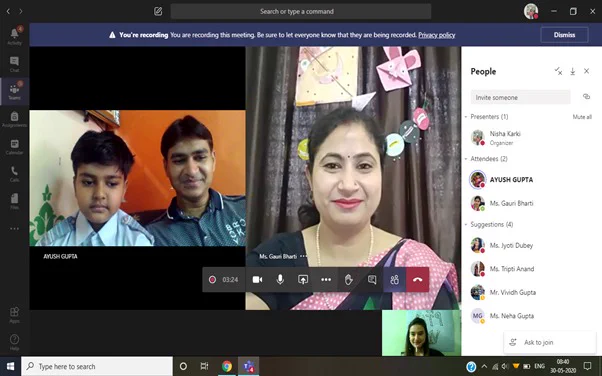The width and height of the screenshot is (602, 376).
Task: Open manage permissions icon in People panel
Action: coord(558,71)
